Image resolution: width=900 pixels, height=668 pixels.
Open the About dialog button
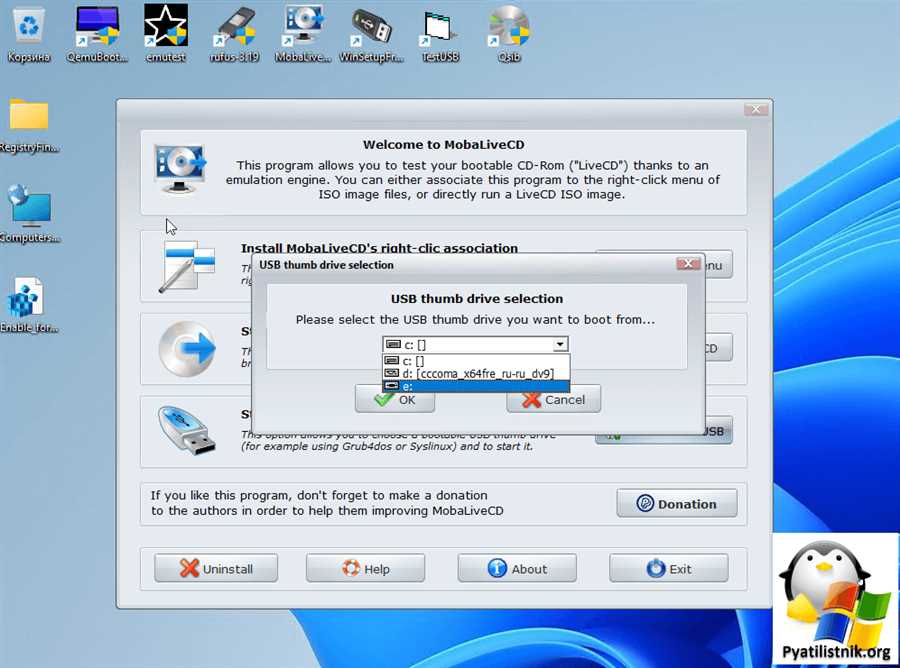[x=517, y=569]
